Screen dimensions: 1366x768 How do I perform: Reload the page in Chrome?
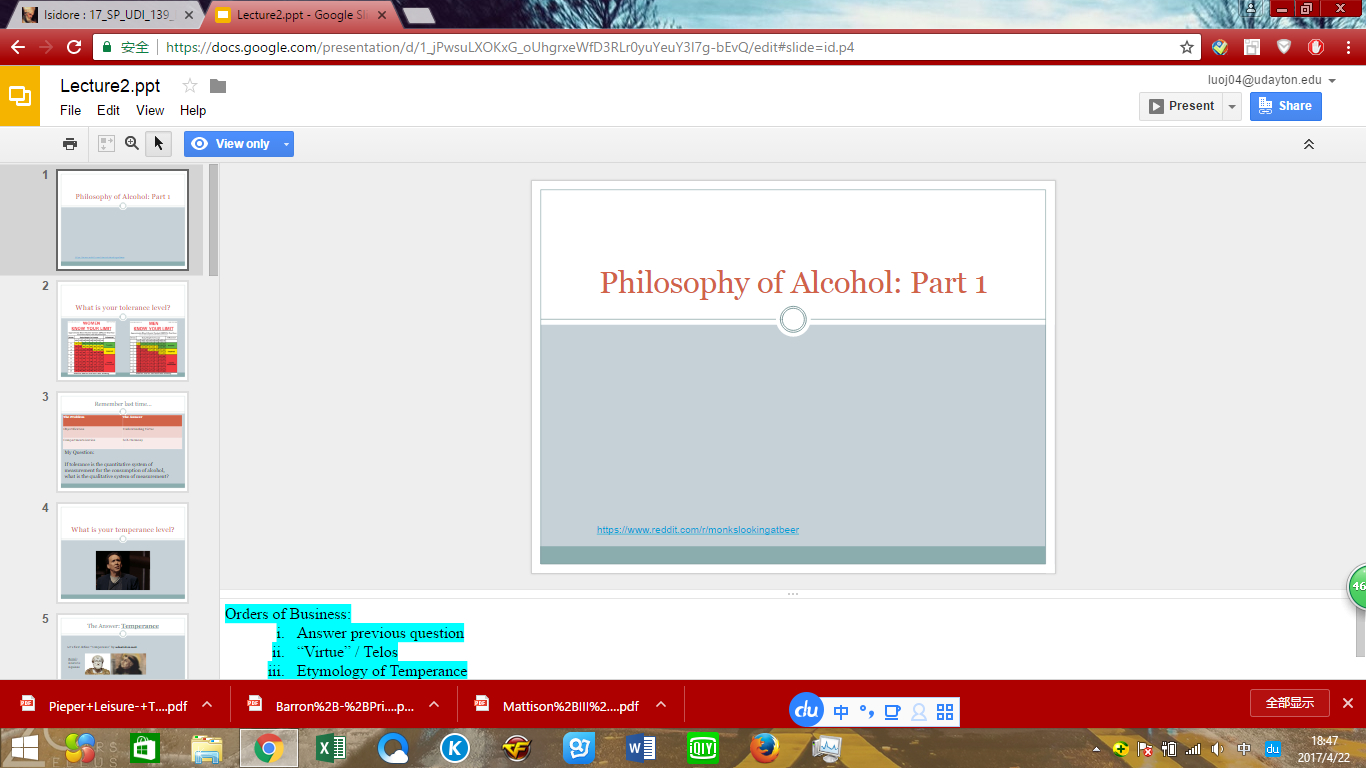tap(73, 47)
